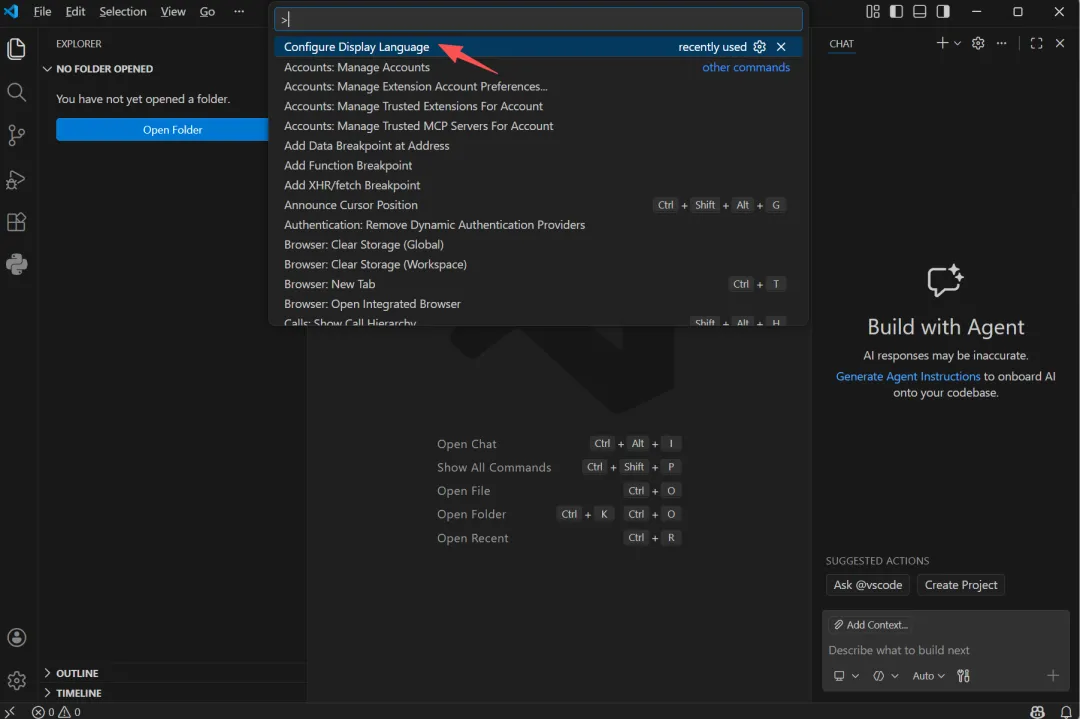Open chat panel more actions ellipsis
This screenshot has width=1080, height=719.
[1001, 43]
